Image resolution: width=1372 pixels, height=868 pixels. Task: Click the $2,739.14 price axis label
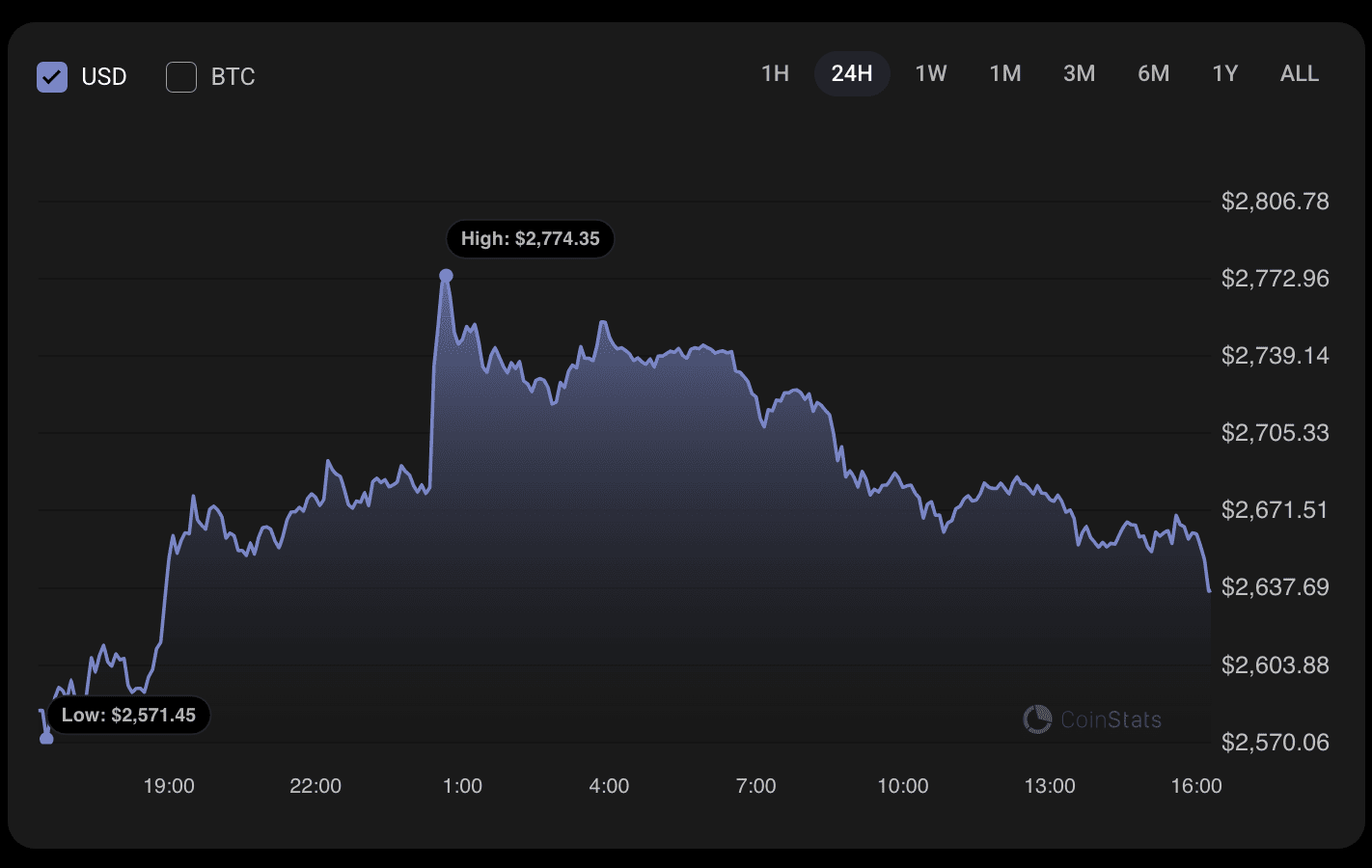(1276, 356)
